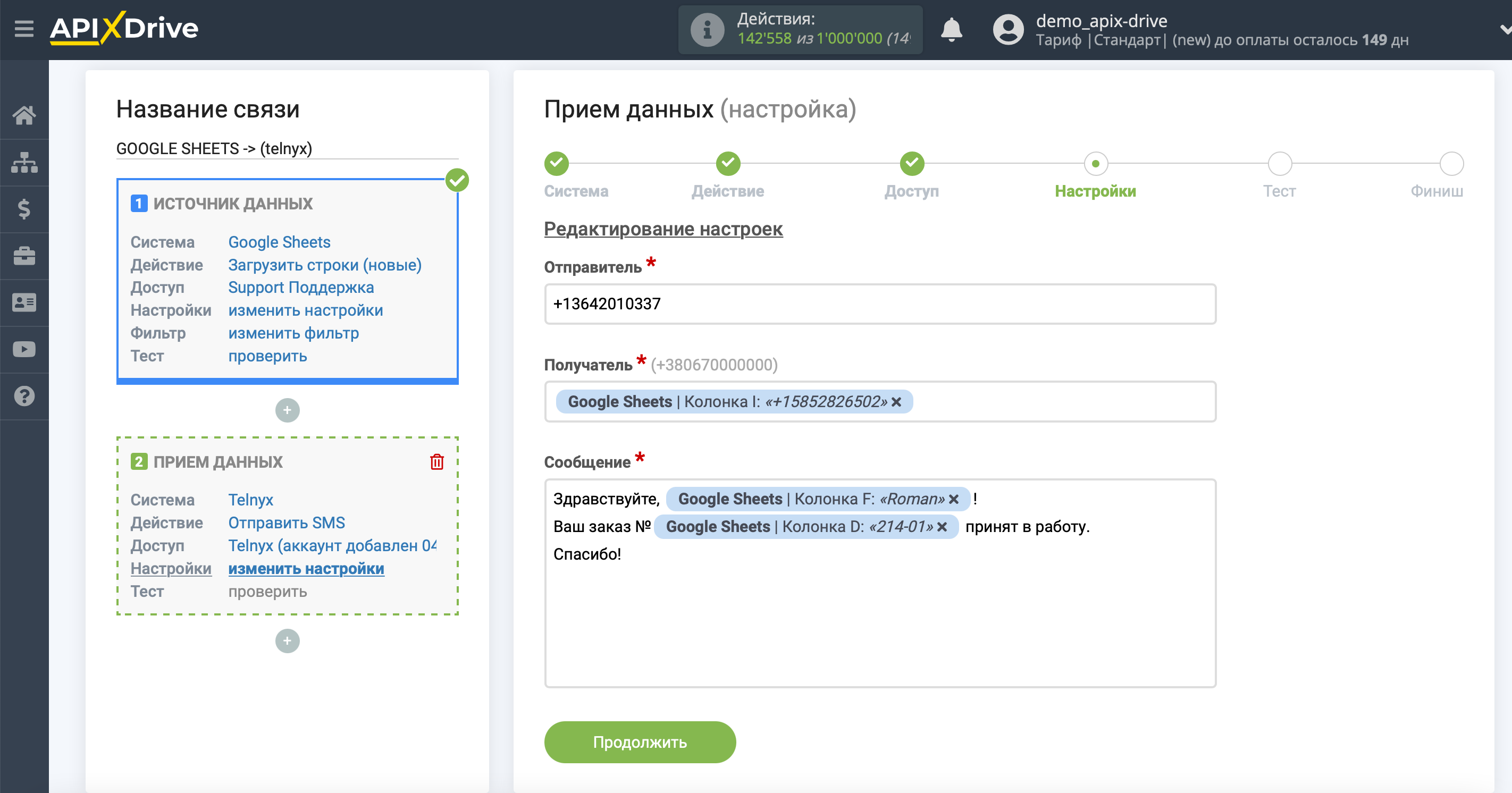
Task: Click the demo_apix-drive username
Action: coord(1101,21)
